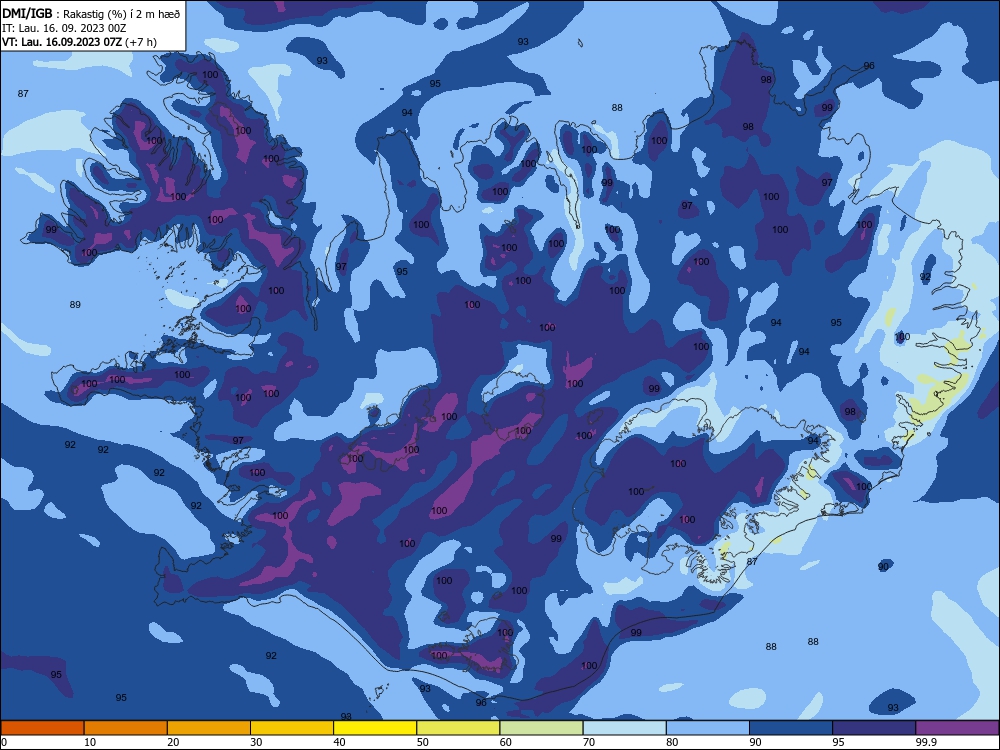Image resolution: width=1000 pixels, height=750 pixels.
Task: Click the 'Rakastig (%) í 2 m hæð' label
Action: pyautogui.click(x=122, y=14)
